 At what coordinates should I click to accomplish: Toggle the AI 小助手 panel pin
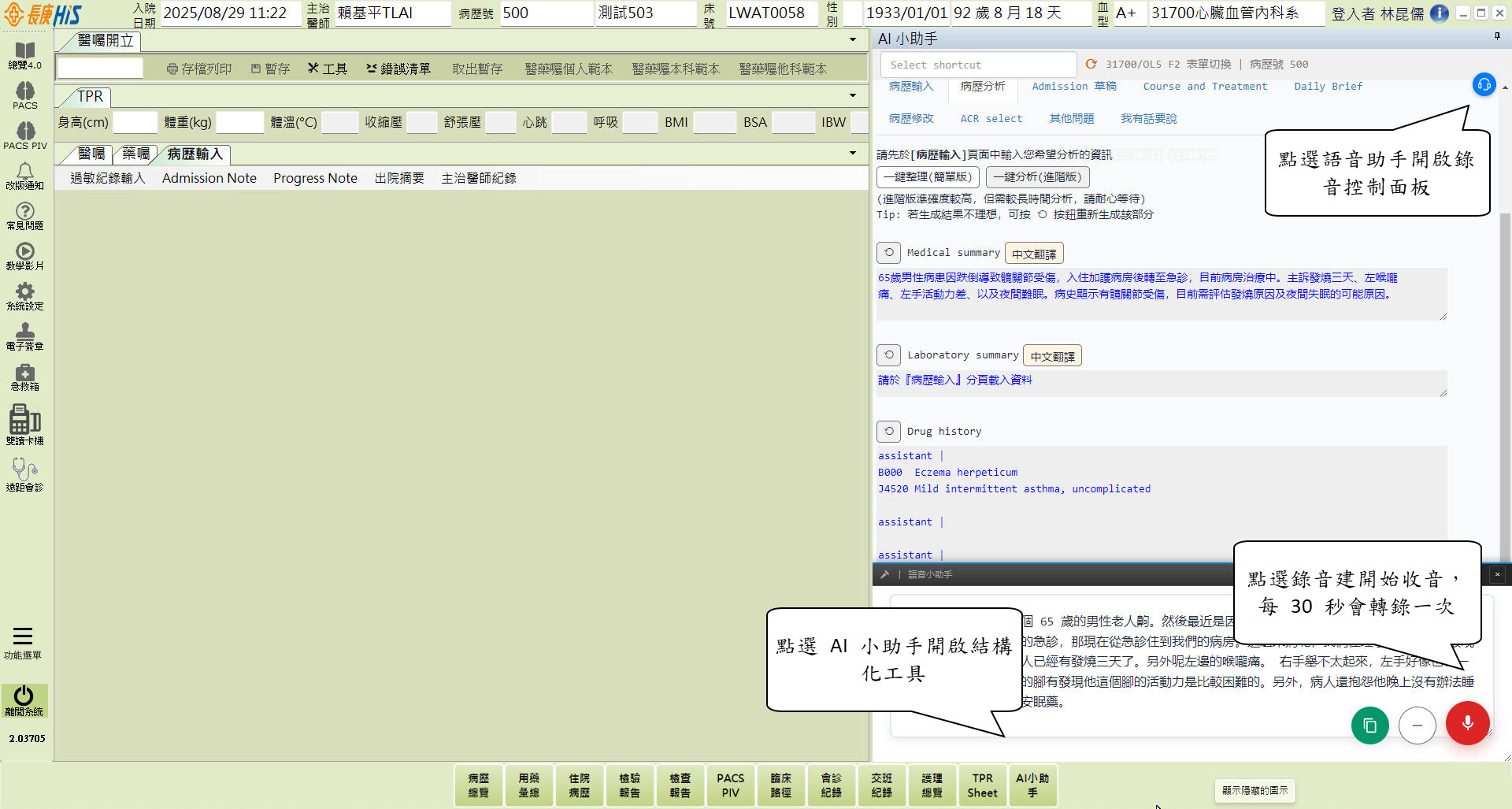[1496, 37]
